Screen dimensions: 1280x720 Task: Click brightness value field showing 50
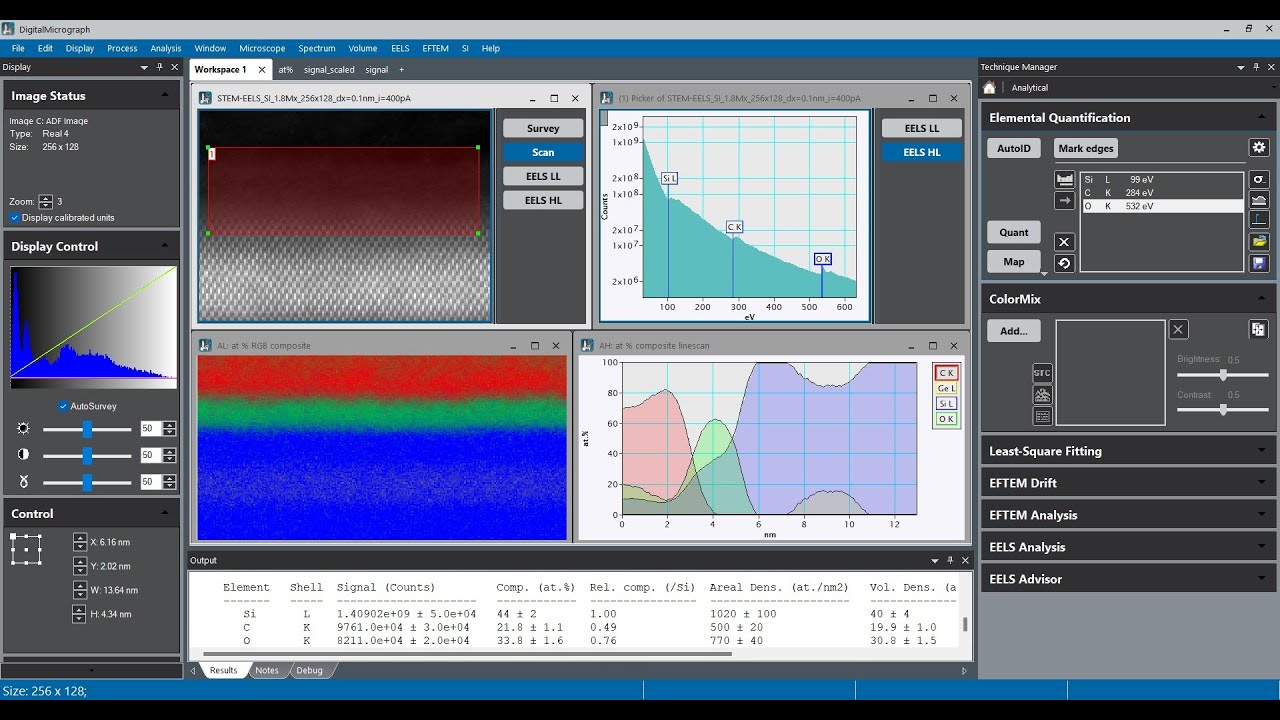(151, 428)
